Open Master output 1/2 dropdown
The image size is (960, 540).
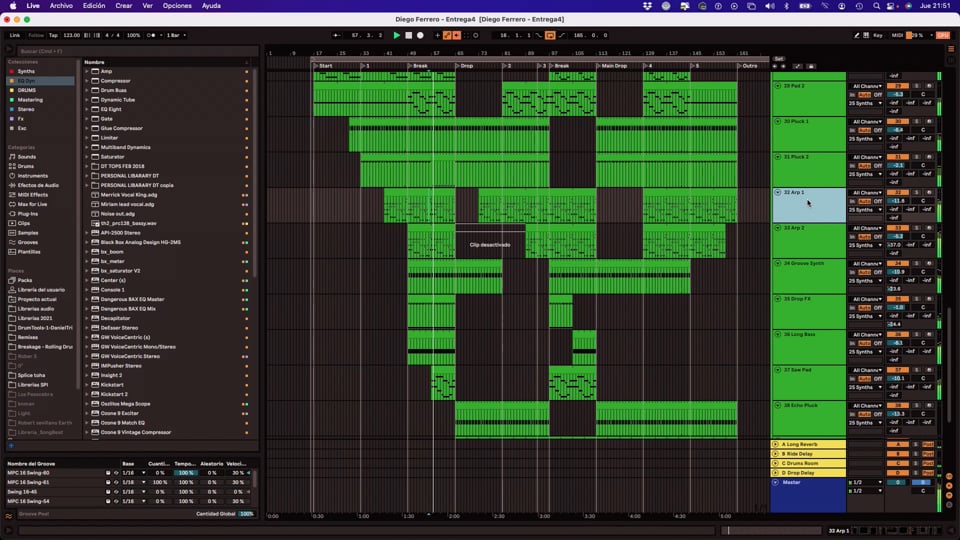[x=866, y=491]
